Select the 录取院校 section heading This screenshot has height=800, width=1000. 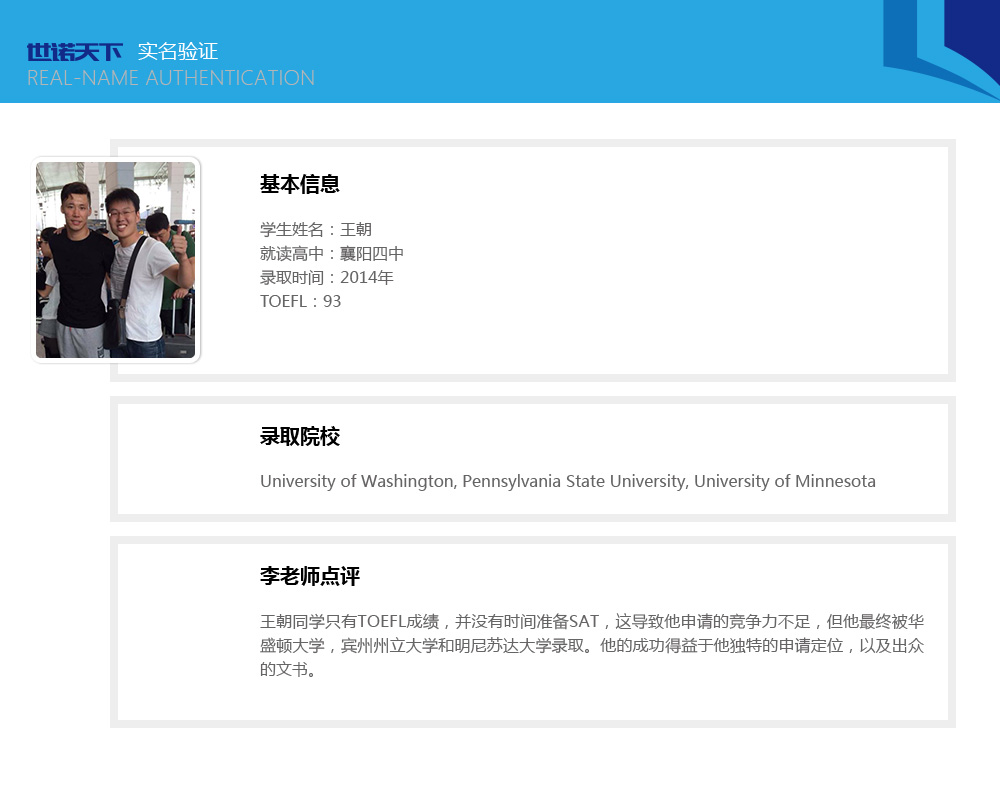point(300,437)
